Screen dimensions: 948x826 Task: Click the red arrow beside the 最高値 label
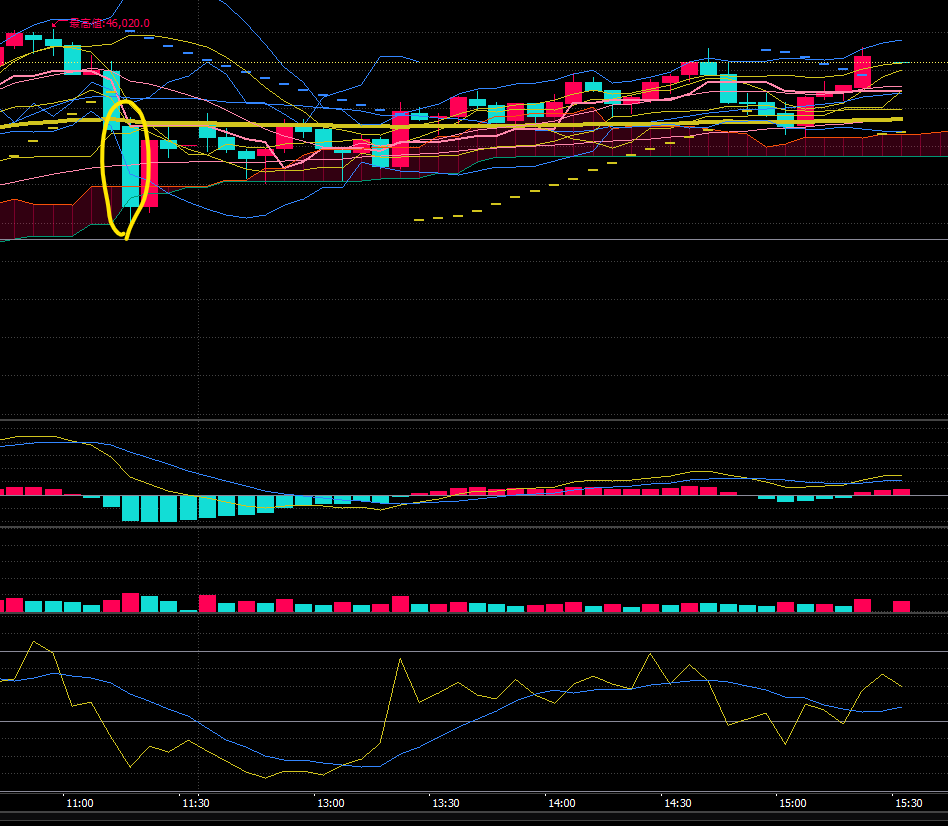tap(53, 24)
